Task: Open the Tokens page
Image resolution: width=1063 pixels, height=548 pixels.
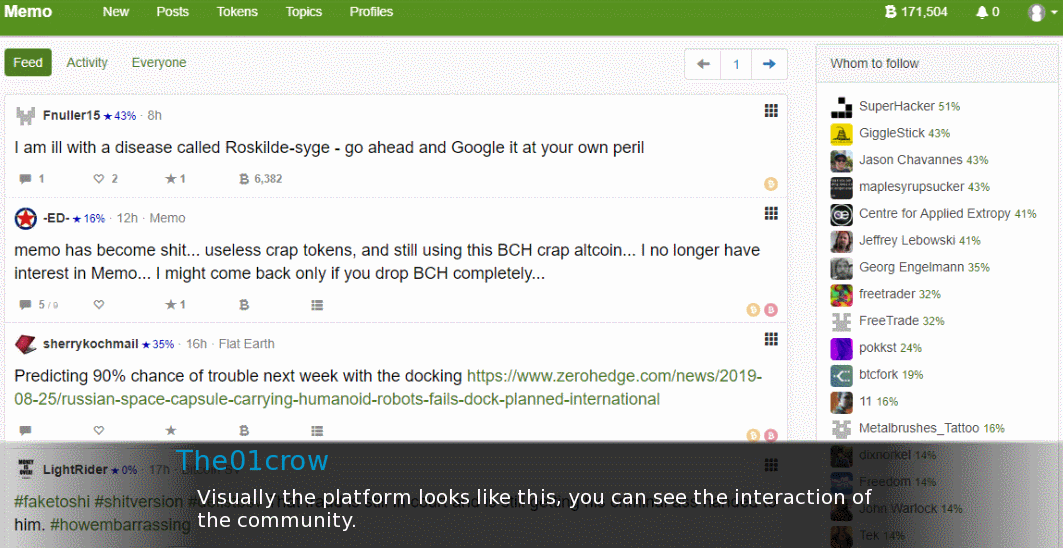Action: (237, 12)
